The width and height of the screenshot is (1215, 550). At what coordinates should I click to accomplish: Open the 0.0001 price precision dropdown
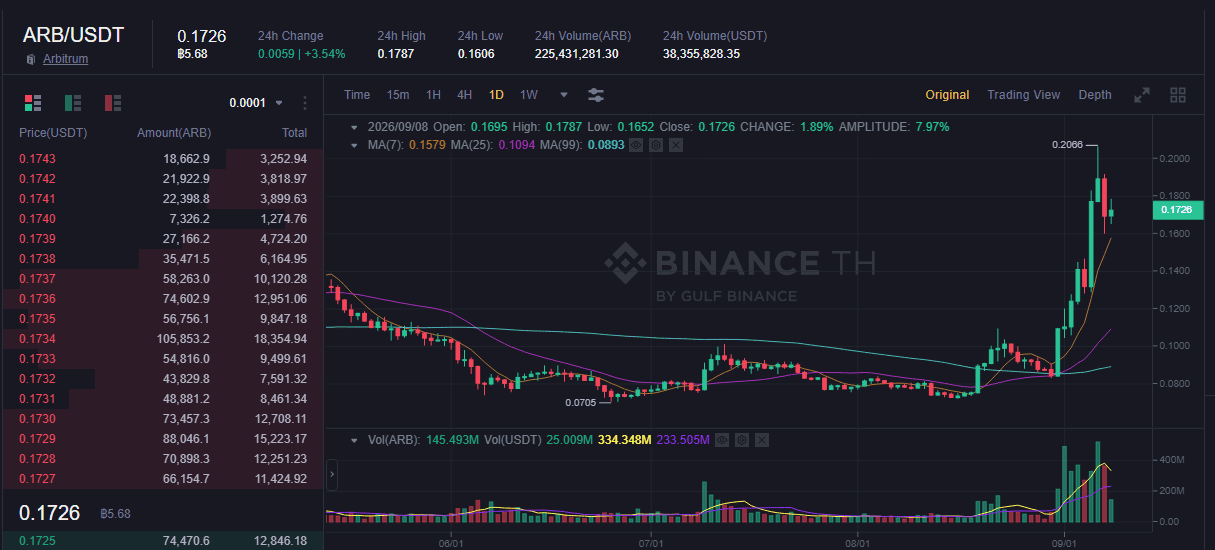point(256,103)
